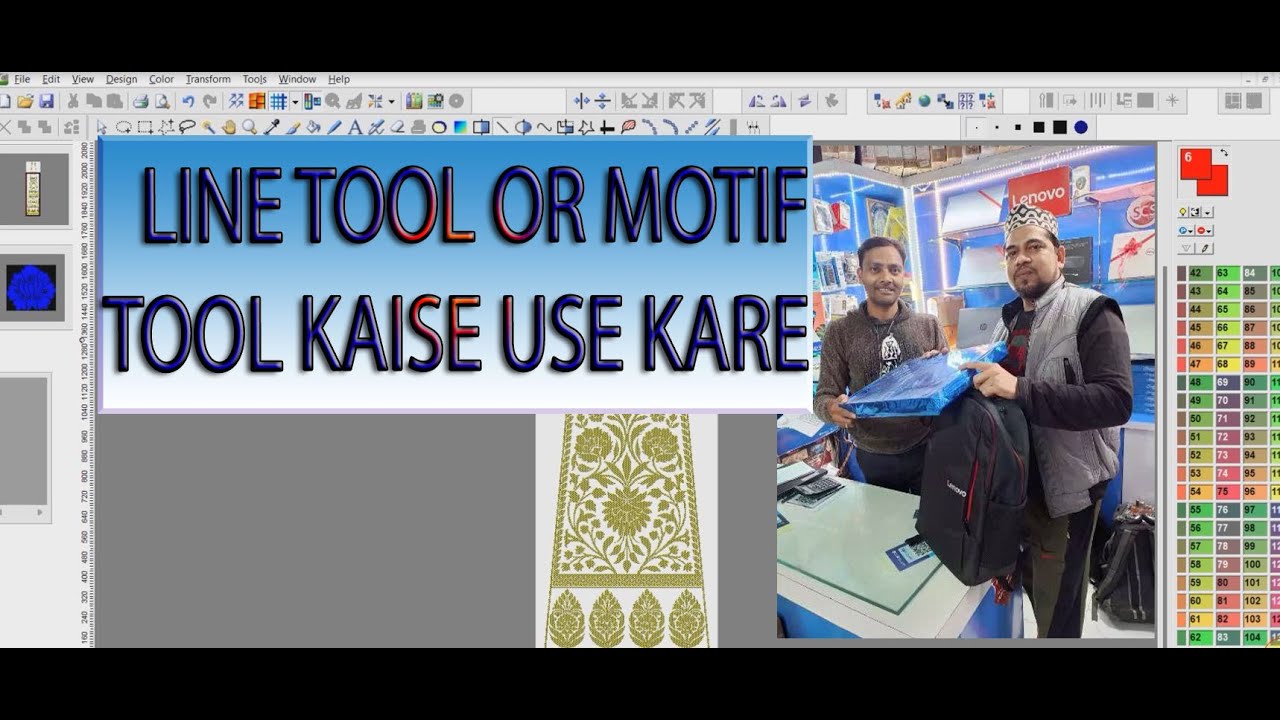Viewport: 1280px width, 720px height.
Task: Select the eraser tool
Action: [397, 127]
